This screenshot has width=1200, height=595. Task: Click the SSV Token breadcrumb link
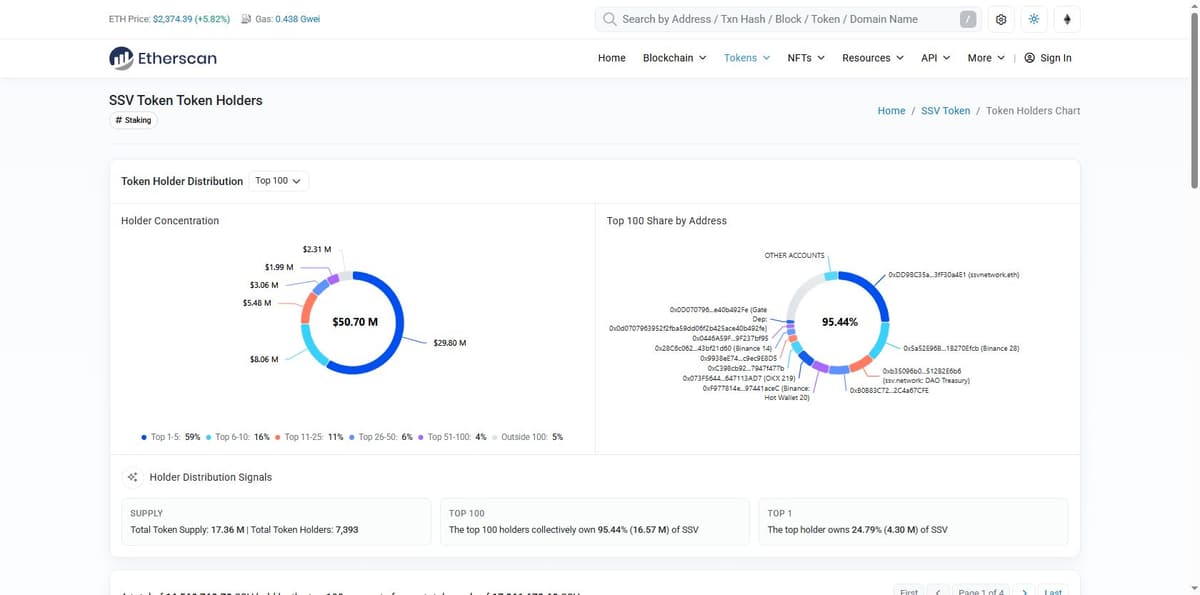click(945, 111)
